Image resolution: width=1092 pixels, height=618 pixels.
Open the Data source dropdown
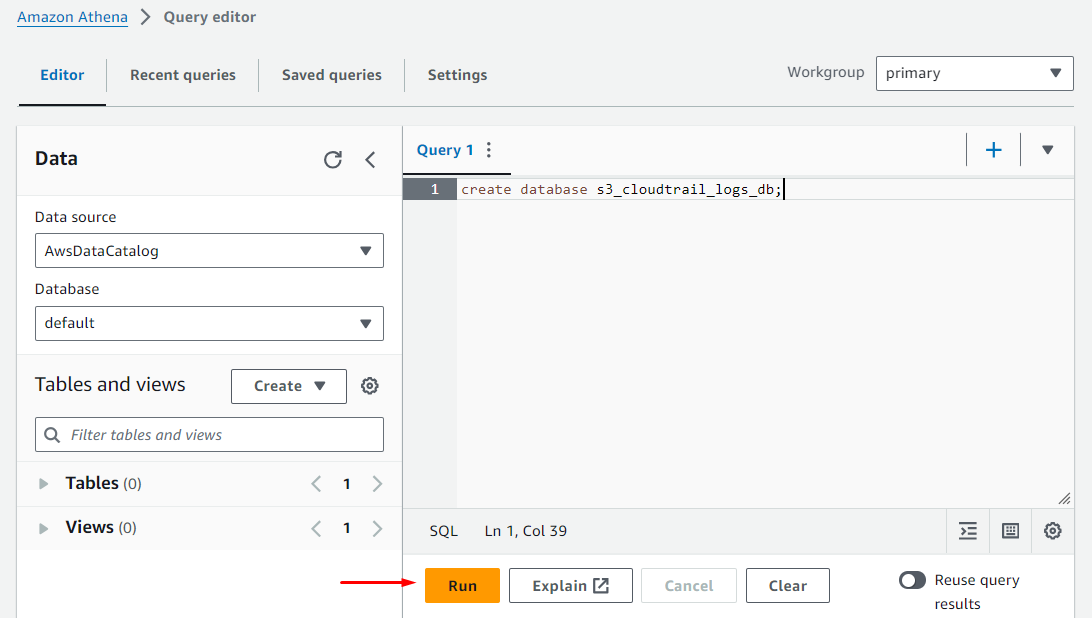(x=209, y=251)
